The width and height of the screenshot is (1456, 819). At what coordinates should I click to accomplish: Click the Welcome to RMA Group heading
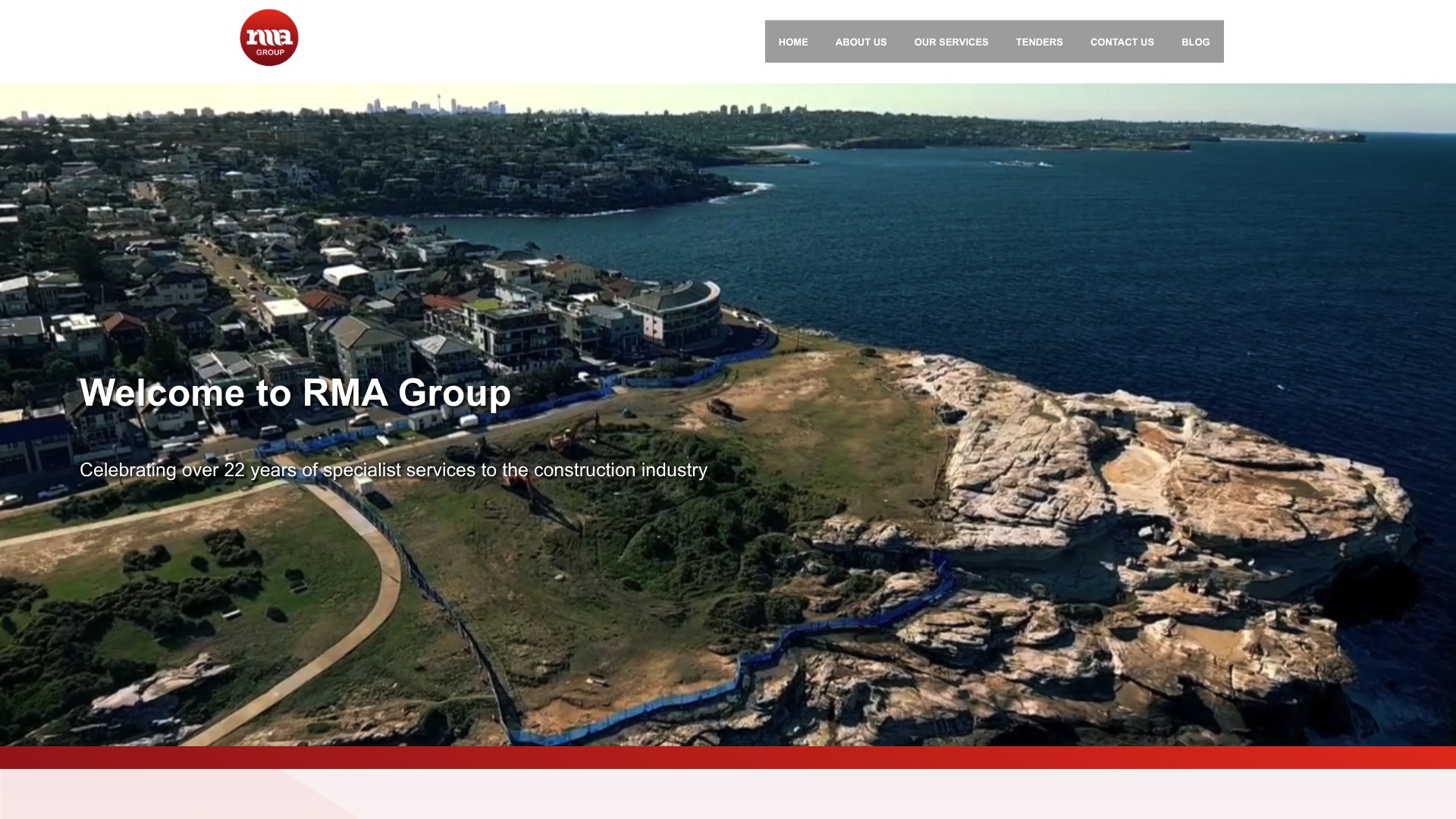295,393
